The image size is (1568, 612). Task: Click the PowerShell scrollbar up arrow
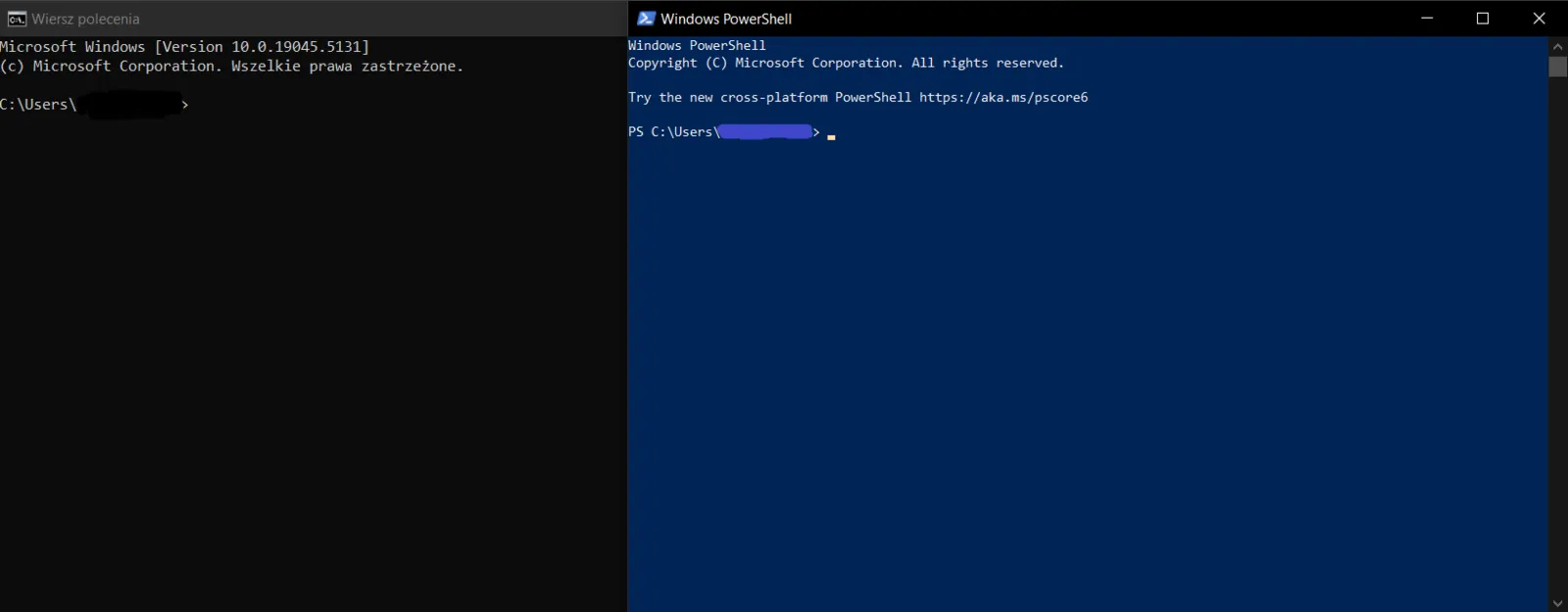pos(1558,46)
